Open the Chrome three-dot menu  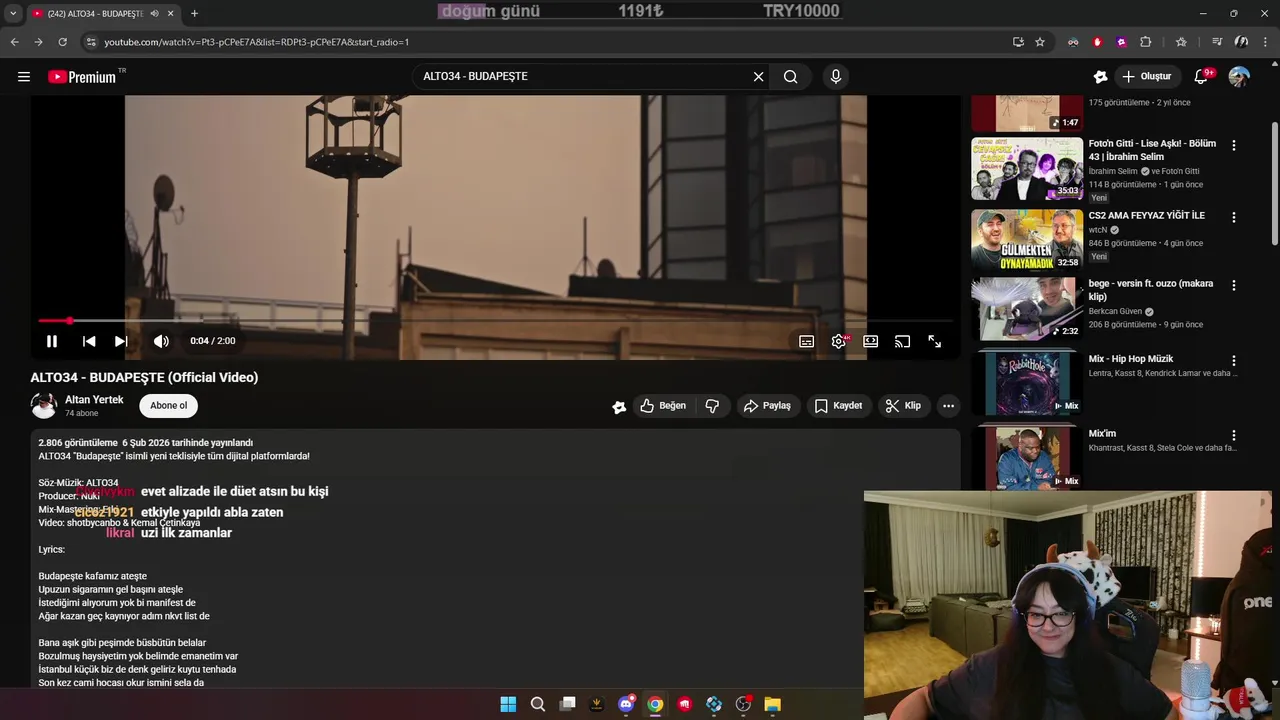[1265, 42]
